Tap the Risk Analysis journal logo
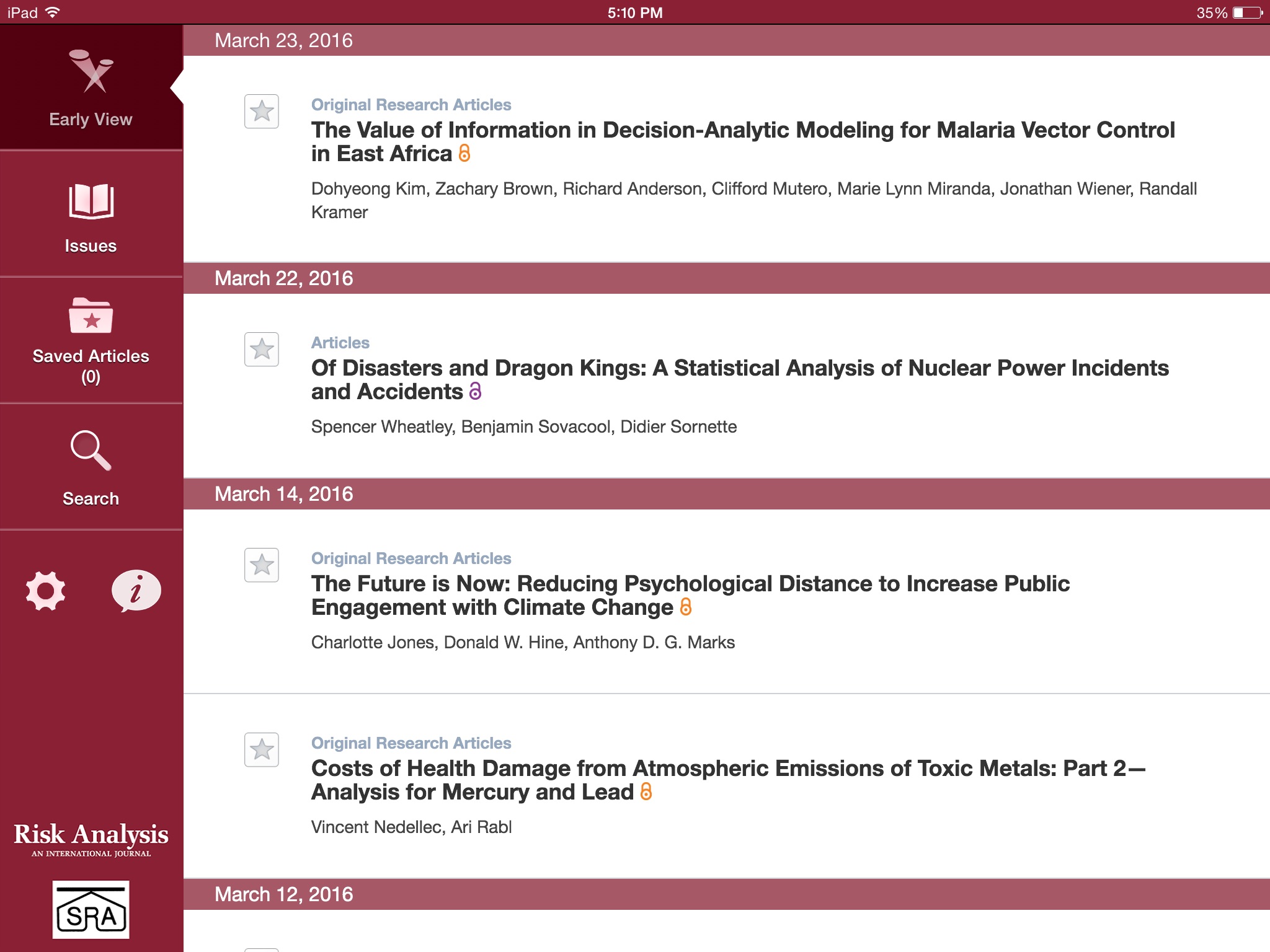1270x952 pixels. [x=91, y=839]
